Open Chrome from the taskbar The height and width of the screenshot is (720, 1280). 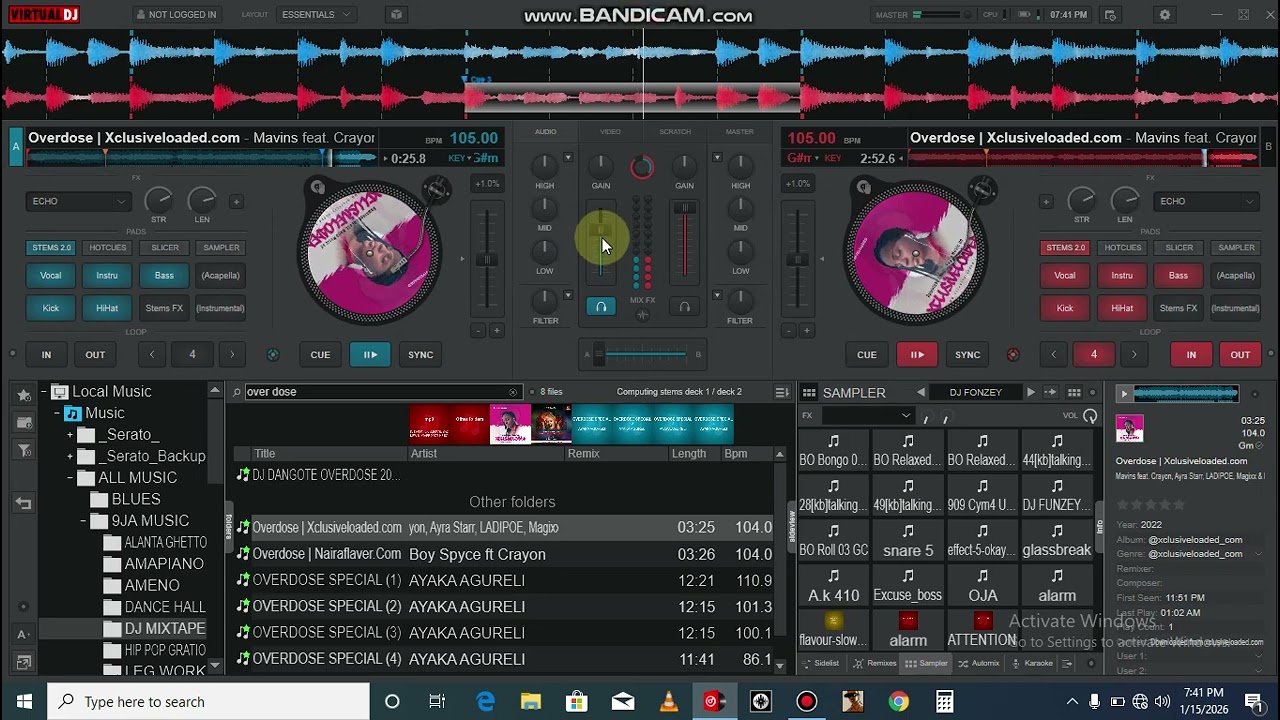click(898, 702)
